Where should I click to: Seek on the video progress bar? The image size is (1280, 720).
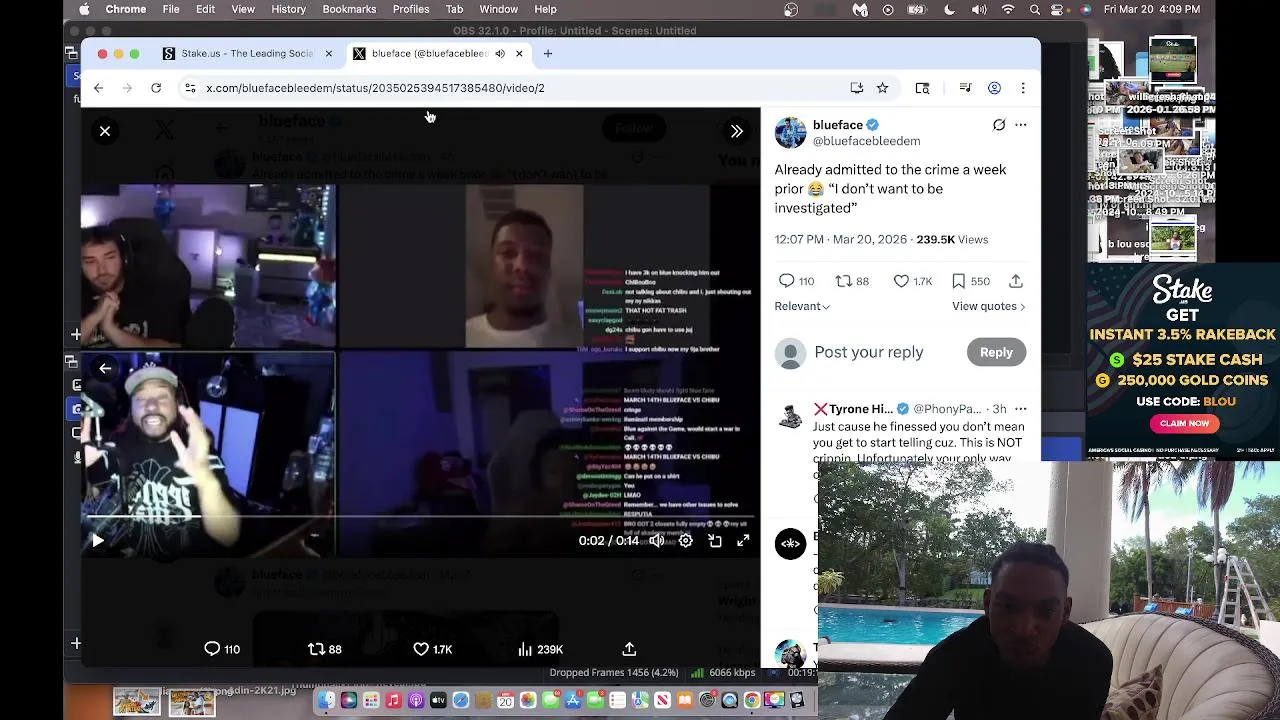tap(420, 518)
